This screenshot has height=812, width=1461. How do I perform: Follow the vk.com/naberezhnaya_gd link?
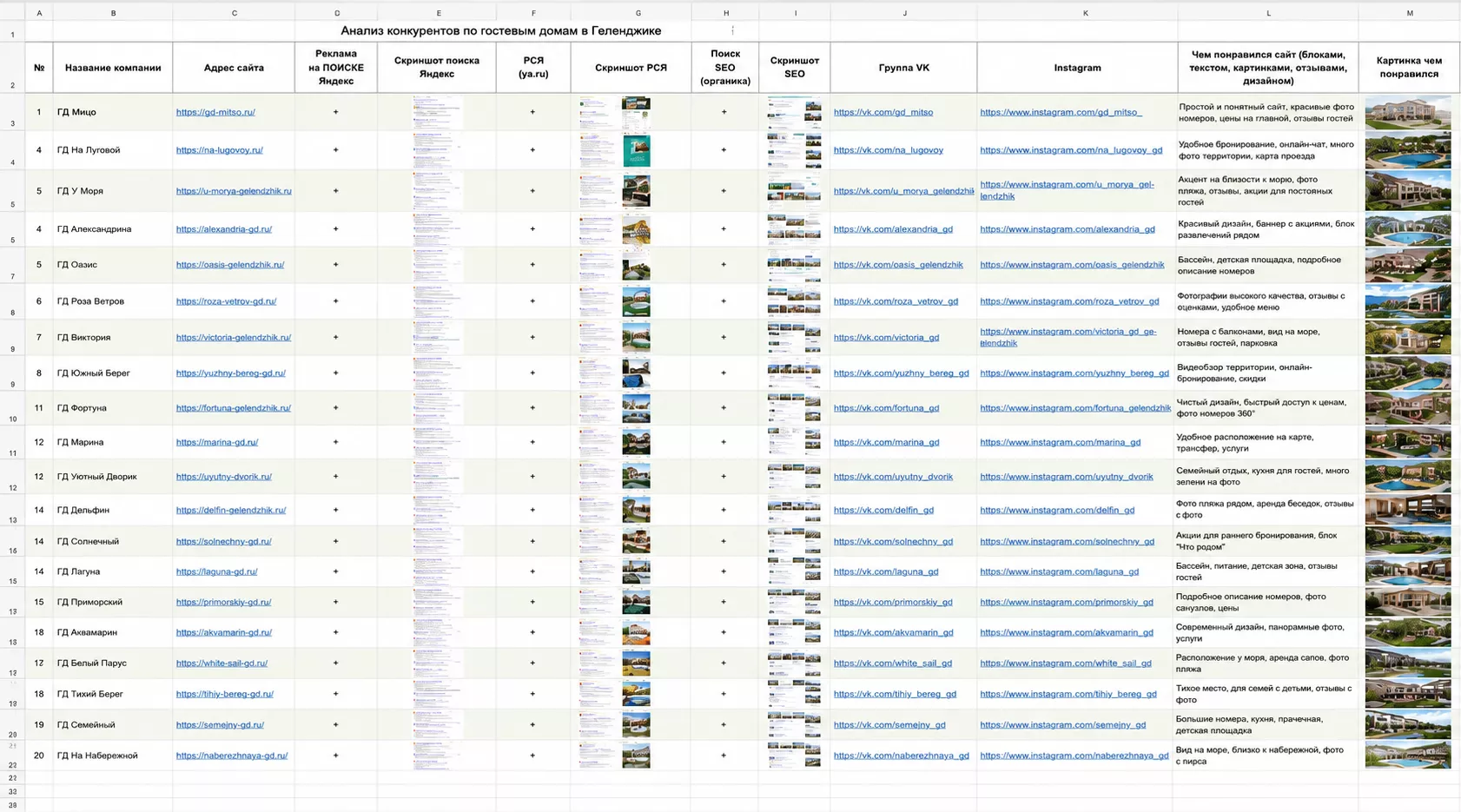click(x=901, y=756)
